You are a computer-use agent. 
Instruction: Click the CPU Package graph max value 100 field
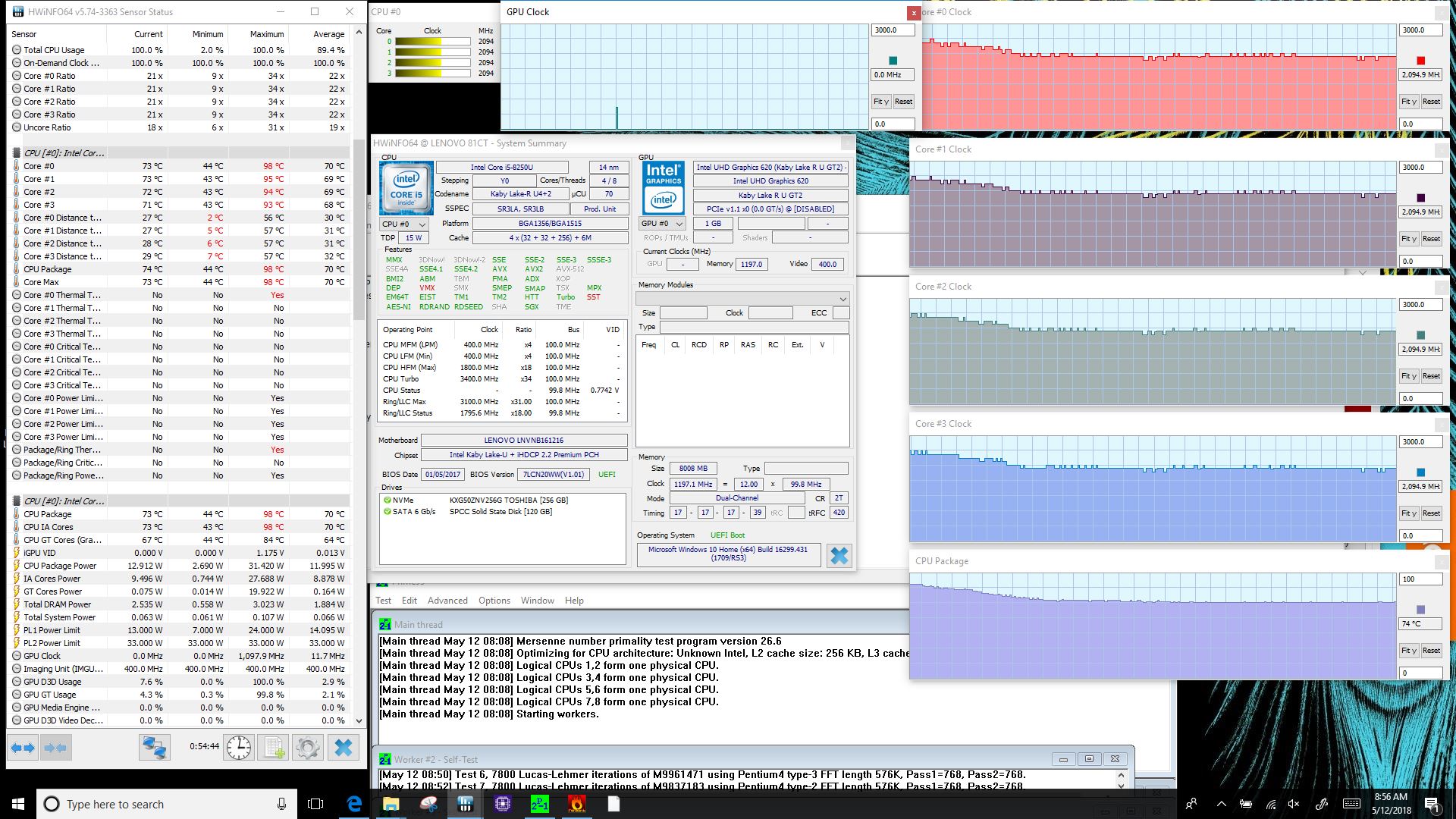coord(1420,579)
